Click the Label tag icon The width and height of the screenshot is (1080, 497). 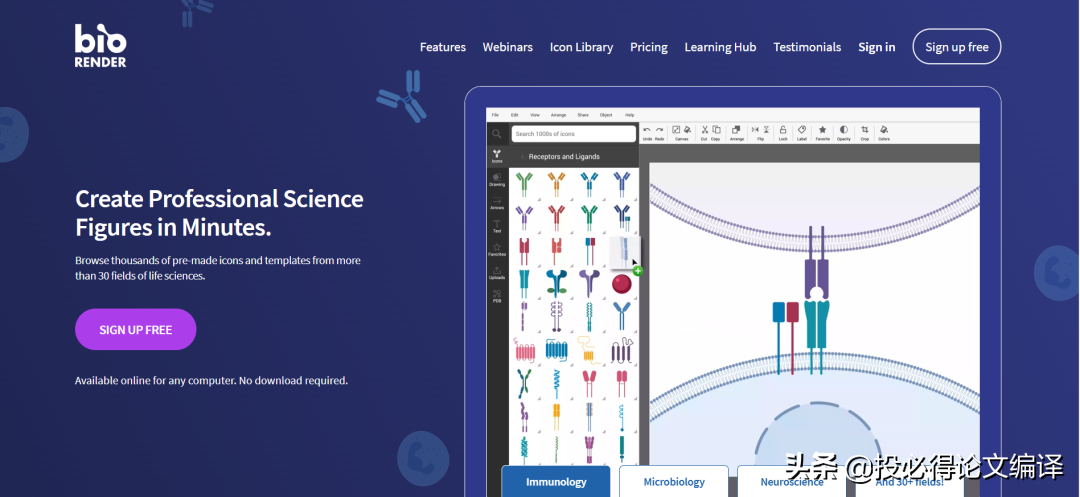pos(802,129)
